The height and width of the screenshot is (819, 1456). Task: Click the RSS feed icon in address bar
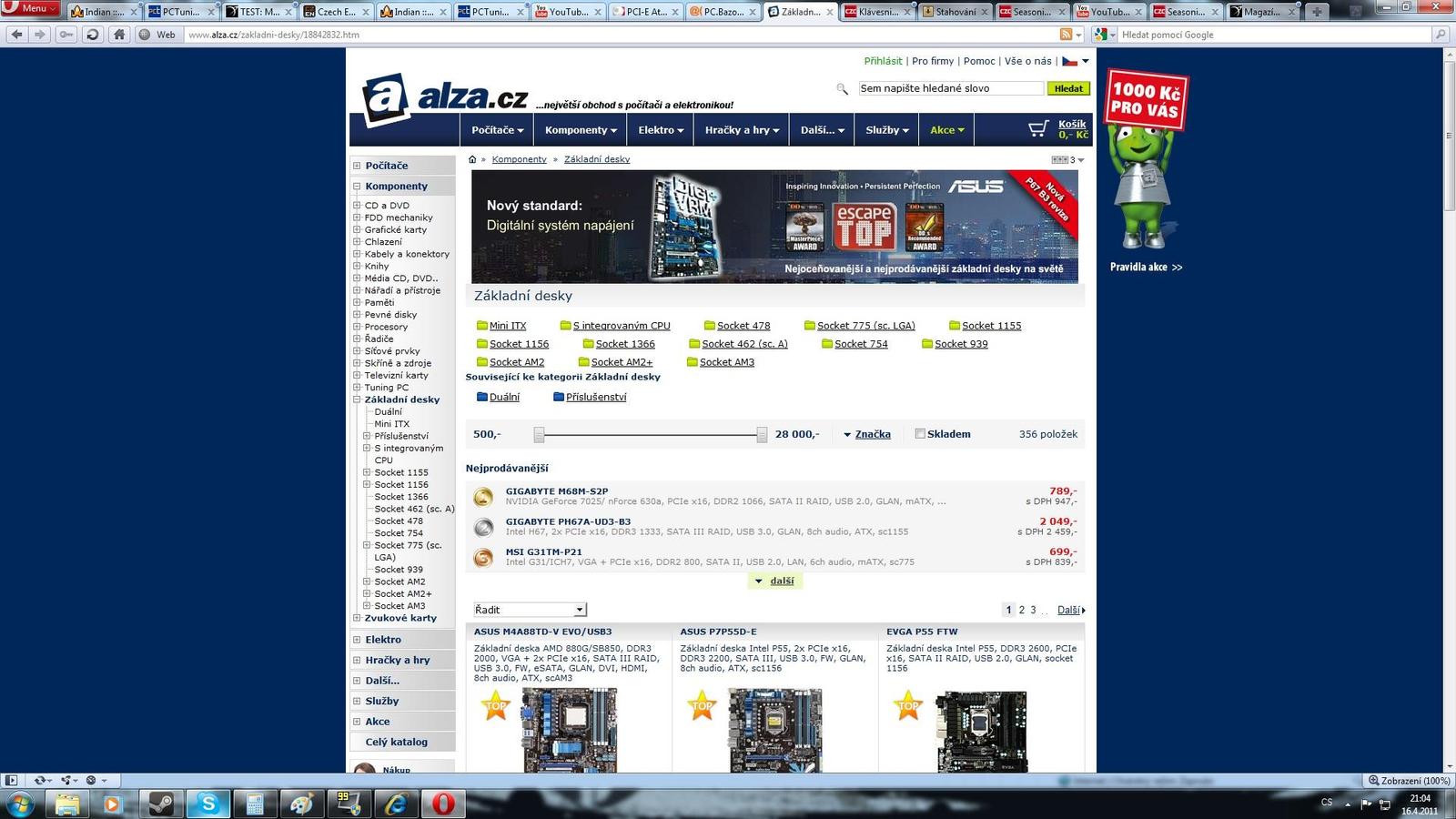click(x=1066, y=35)
